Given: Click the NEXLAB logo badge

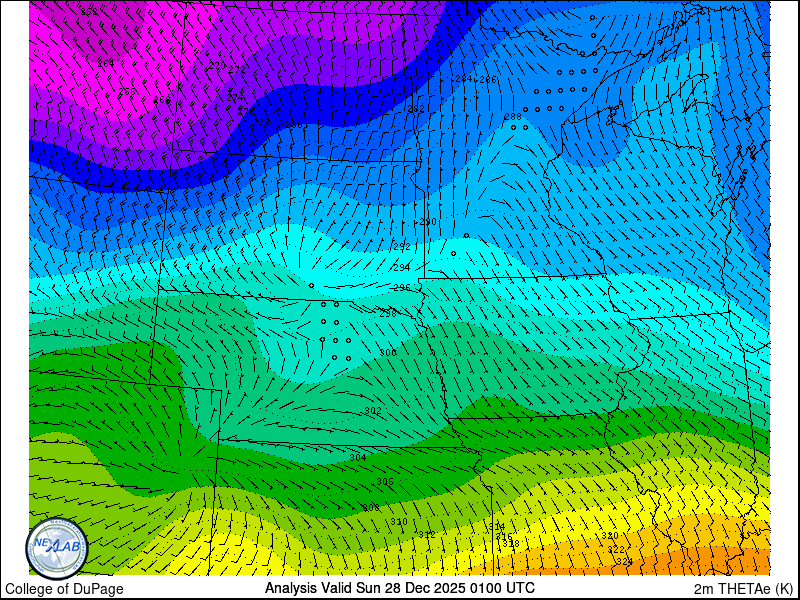Looking at the screenshot, I should pyautogui.click(x=57, y=548).
